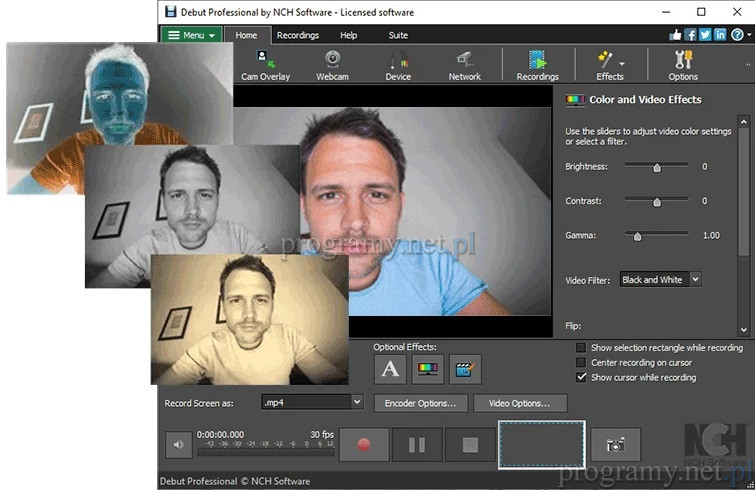Open the Suite tab
The height and width of the screenshot is (490, 755).
[398, 35]
